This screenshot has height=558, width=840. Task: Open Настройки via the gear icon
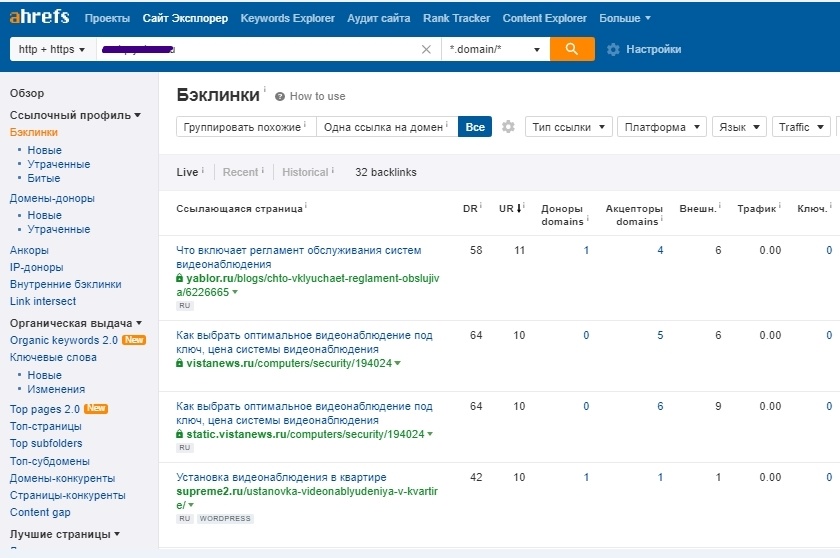613,49
